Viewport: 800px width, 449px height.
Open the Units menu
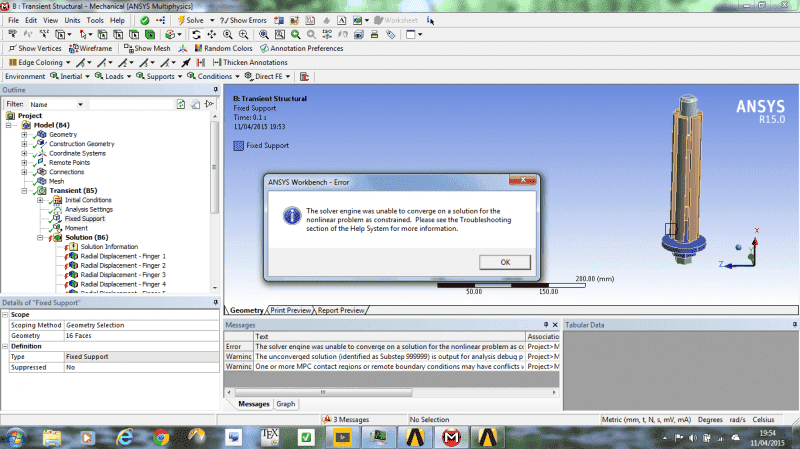(x=73, y=20)
